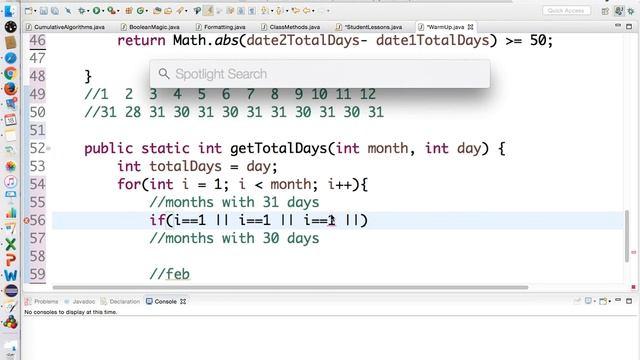Click the New Java Class icon
The image size is (640, 360).
point(140,11)
